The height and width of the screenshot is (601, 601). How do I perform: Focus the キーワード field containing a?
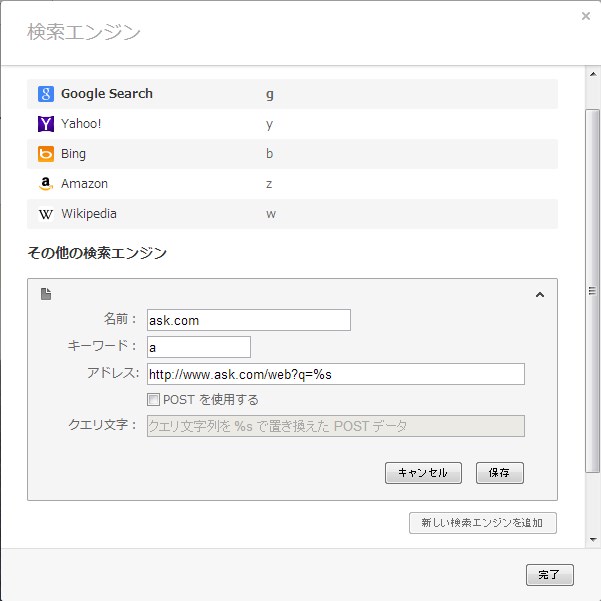click(199, 347)
